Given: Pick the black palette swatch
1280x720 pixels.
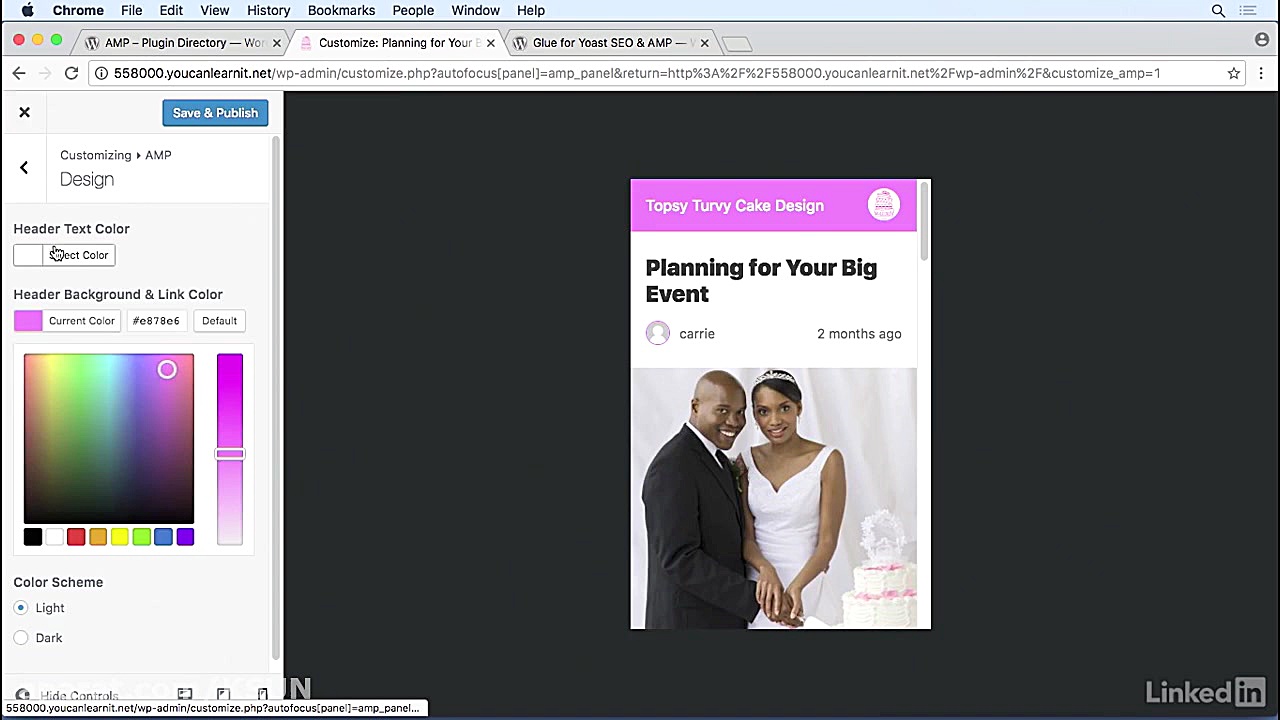Looking at the screenshot, I should pos(33,537).
